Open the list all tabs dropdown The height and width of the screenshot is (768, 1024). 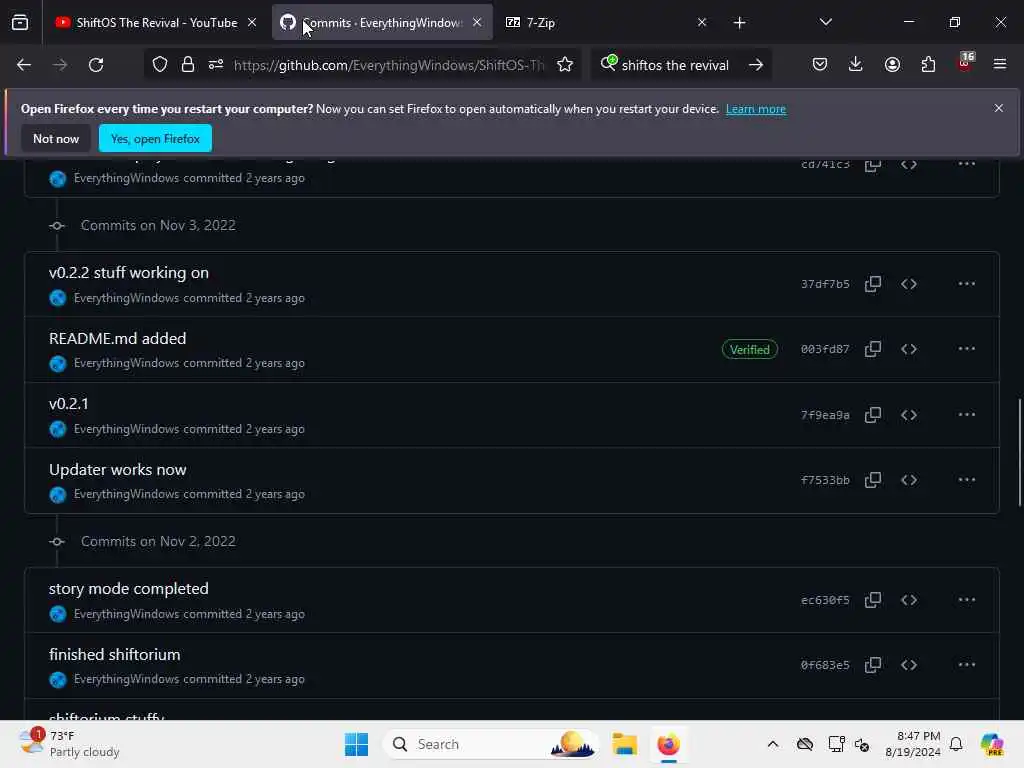tap(825, 22)
